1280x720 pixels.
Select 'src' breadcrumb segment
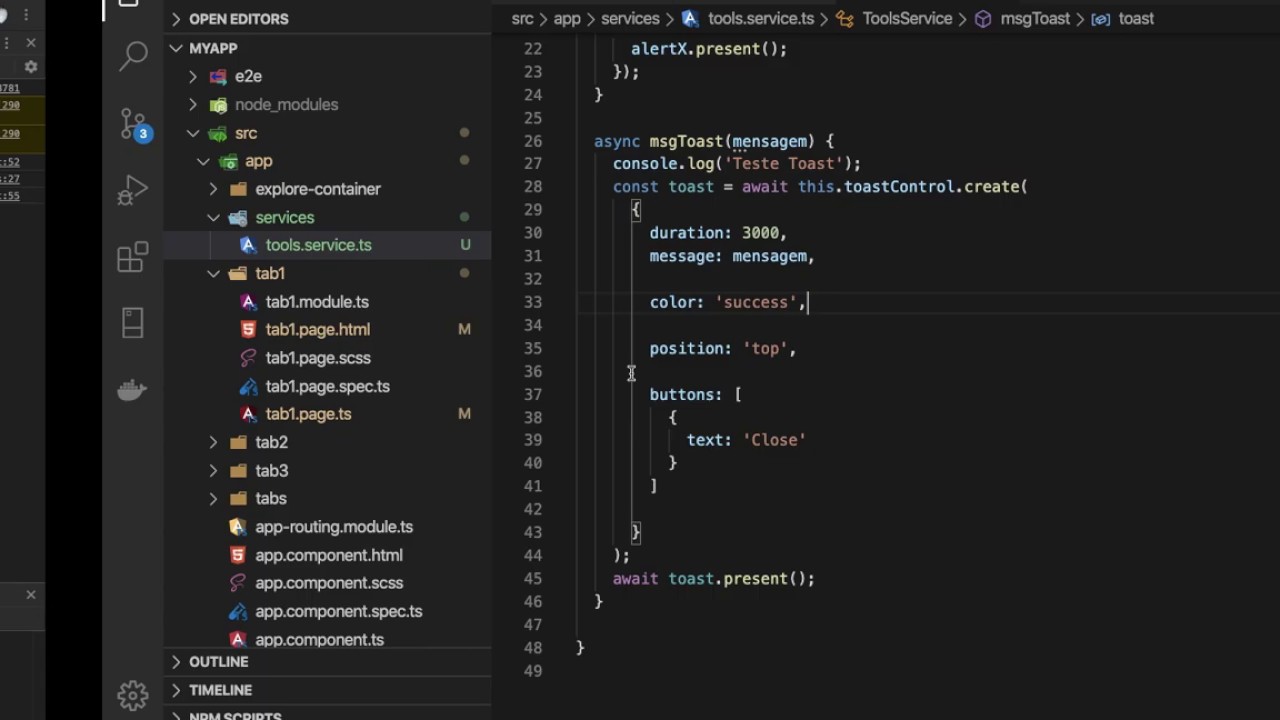point(522,19)
